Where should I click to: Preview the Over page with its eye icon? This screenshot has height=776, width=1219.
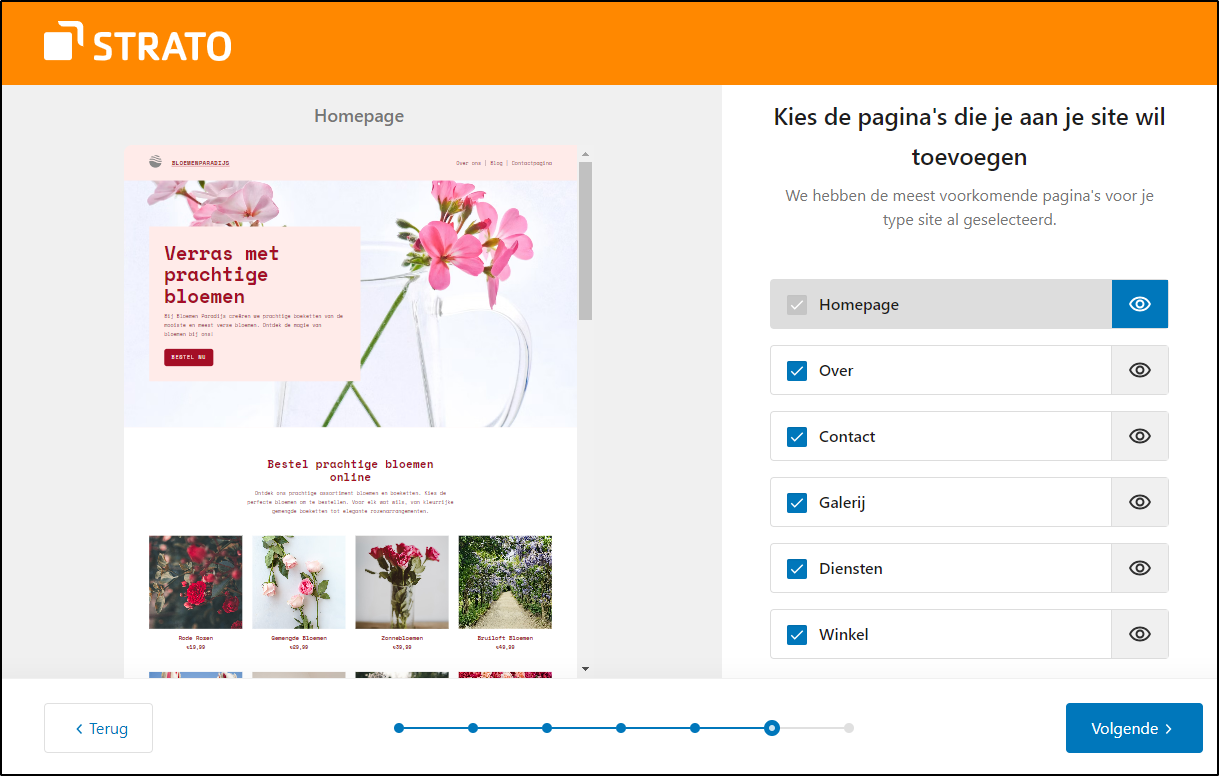pyautogui.click(x=1139, y=370)
